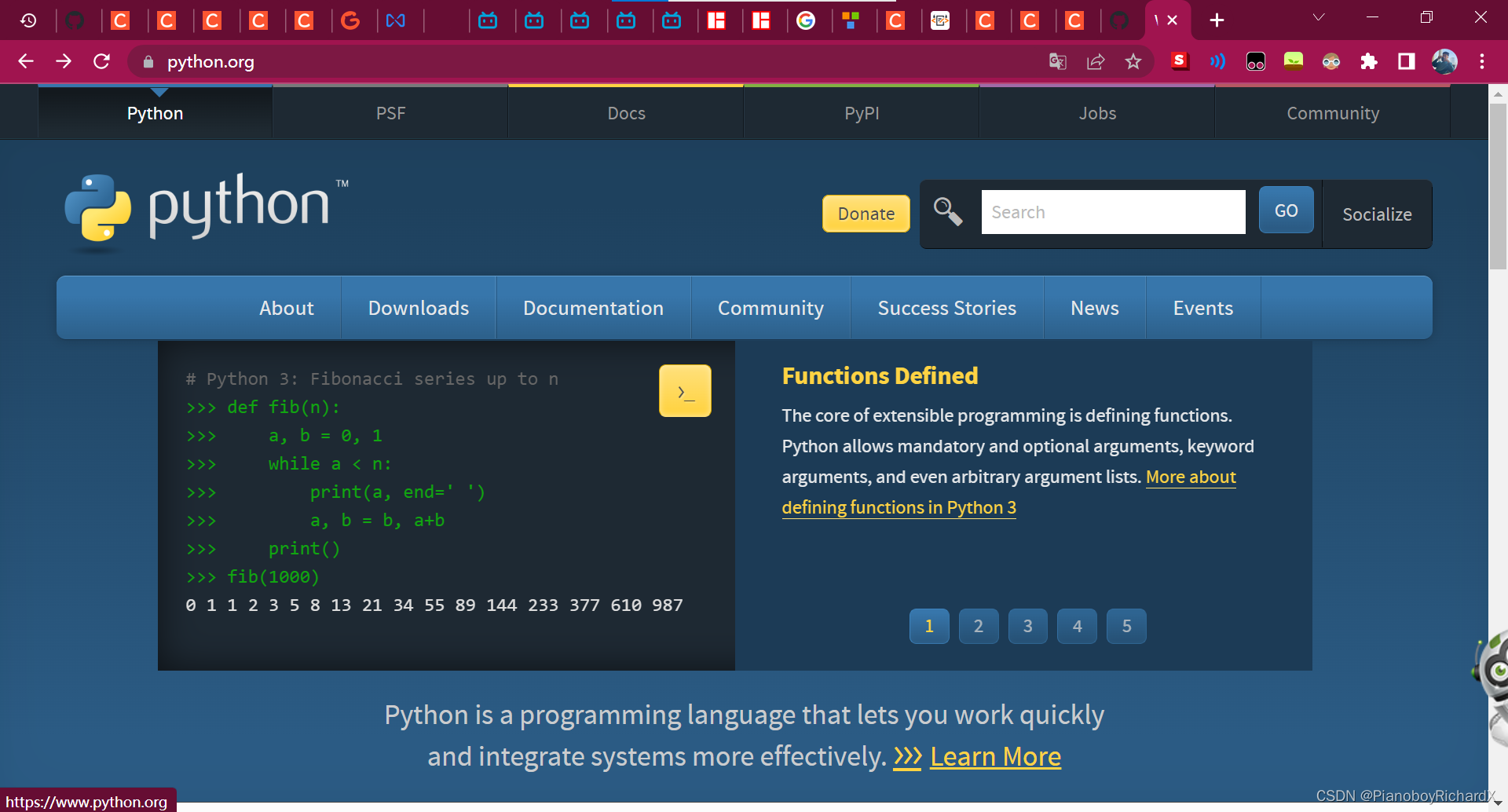Image resolution: width=1508 pixels, height=812 pixels.
Task: Switch to the tab with blue bowtie icon
Action: (x=396, y=20)
